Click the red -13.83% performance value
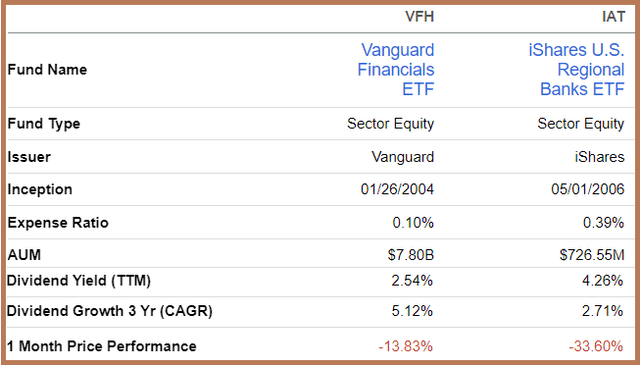 (x=406, y=346)
